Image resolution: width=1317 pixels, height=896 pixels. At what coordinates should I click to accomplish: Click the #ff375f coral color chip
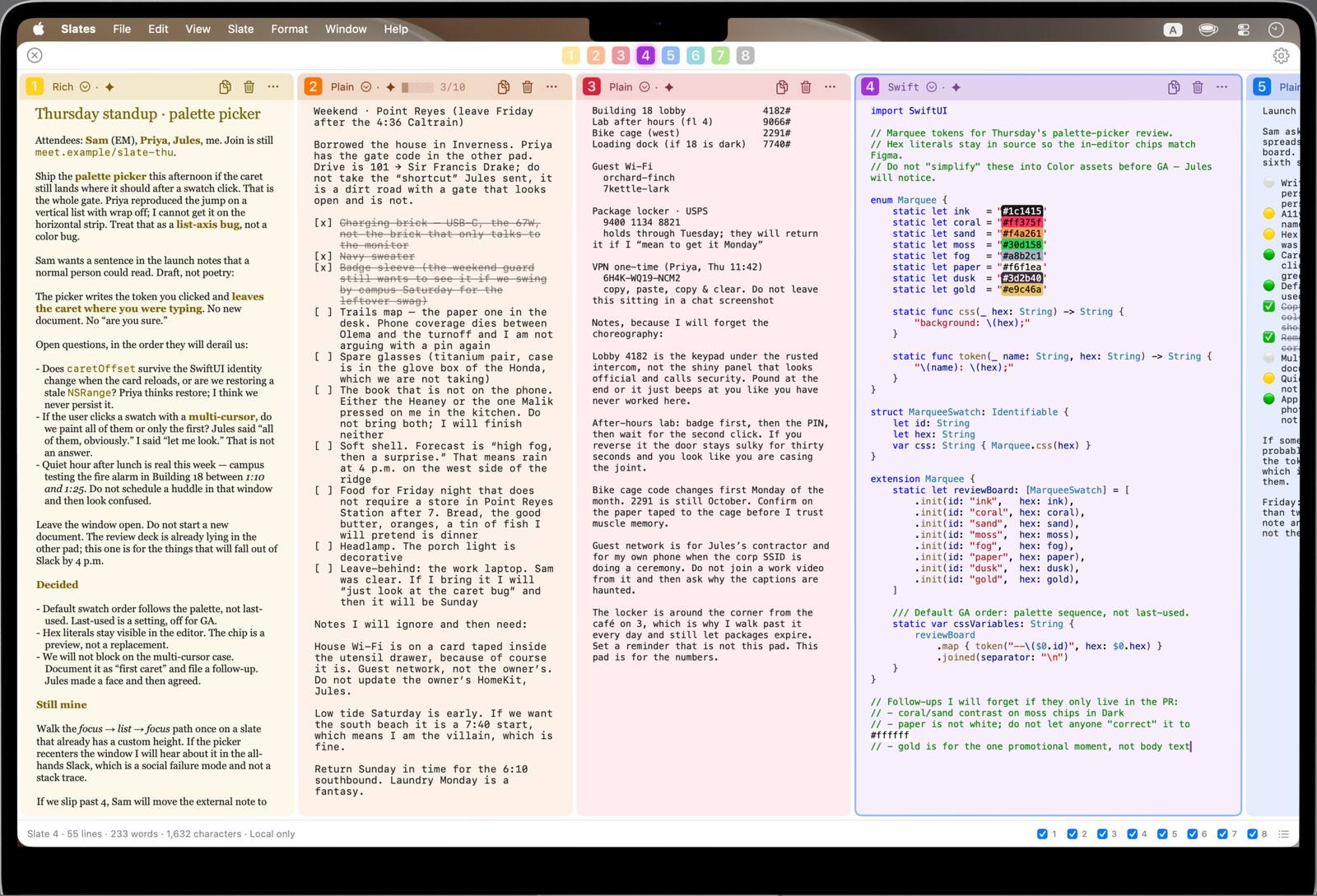point(1021,222)
